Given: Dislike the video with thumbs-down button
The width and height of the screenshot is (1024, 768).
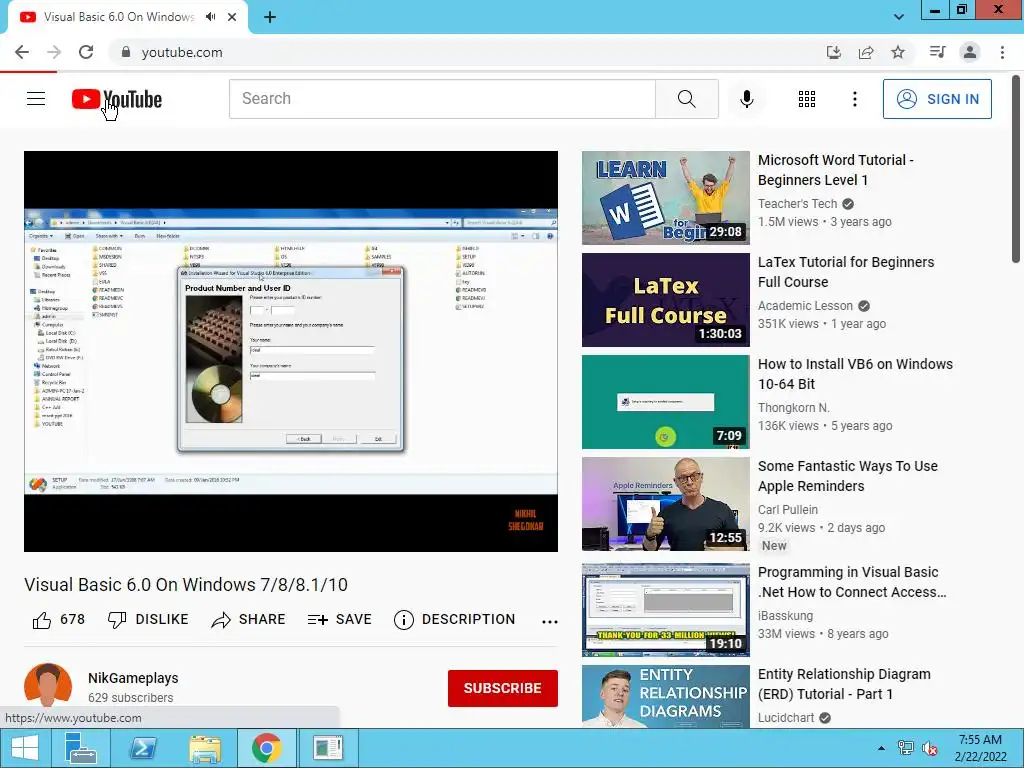Looking at the screenshot, I should 148,619.
